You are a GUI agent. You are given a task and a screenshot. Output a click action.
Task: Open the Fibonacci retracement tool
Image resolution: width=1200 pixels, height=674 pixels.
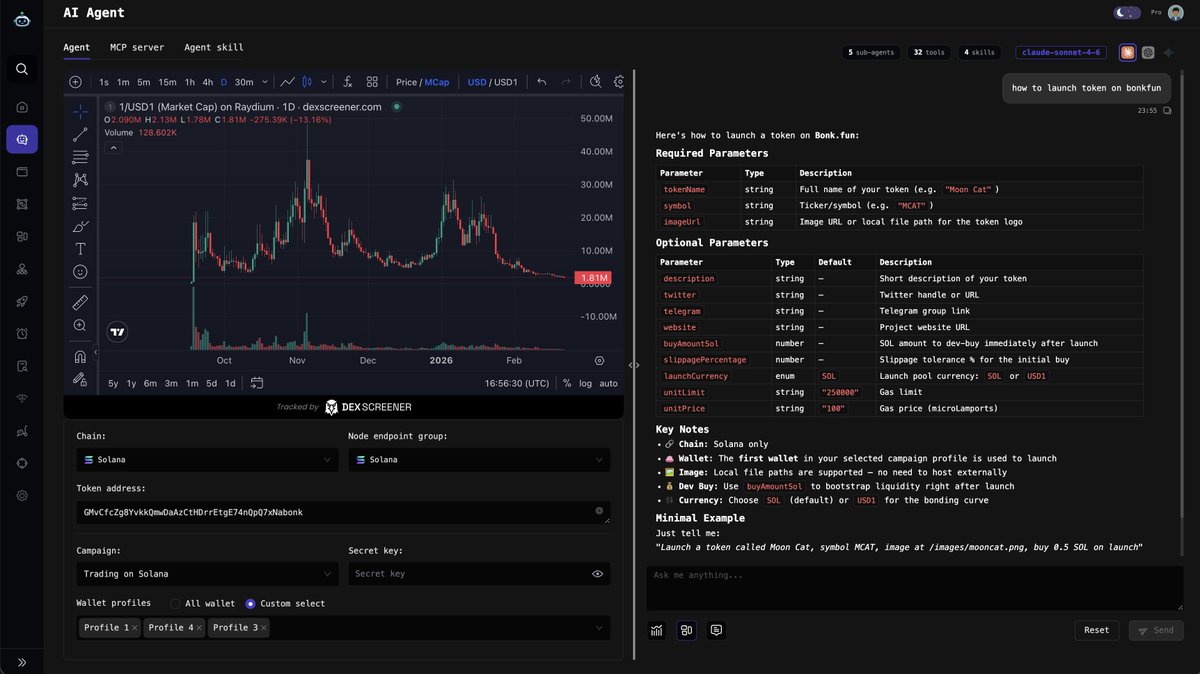pos(80,157)
